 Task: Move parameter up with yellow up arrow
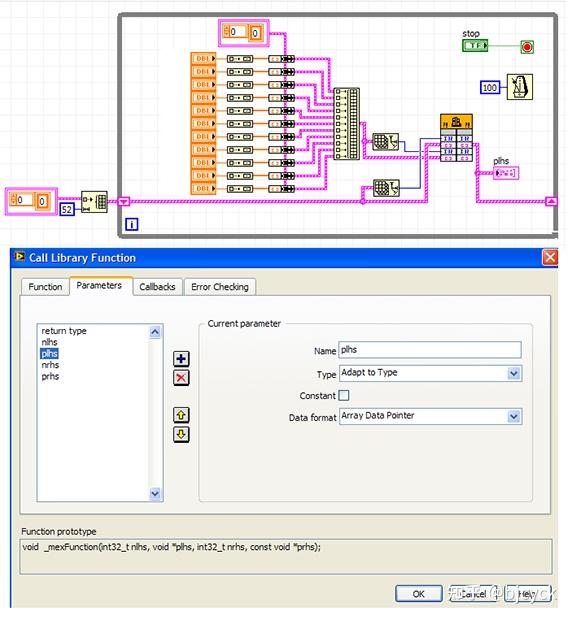[x=181, y=415]
